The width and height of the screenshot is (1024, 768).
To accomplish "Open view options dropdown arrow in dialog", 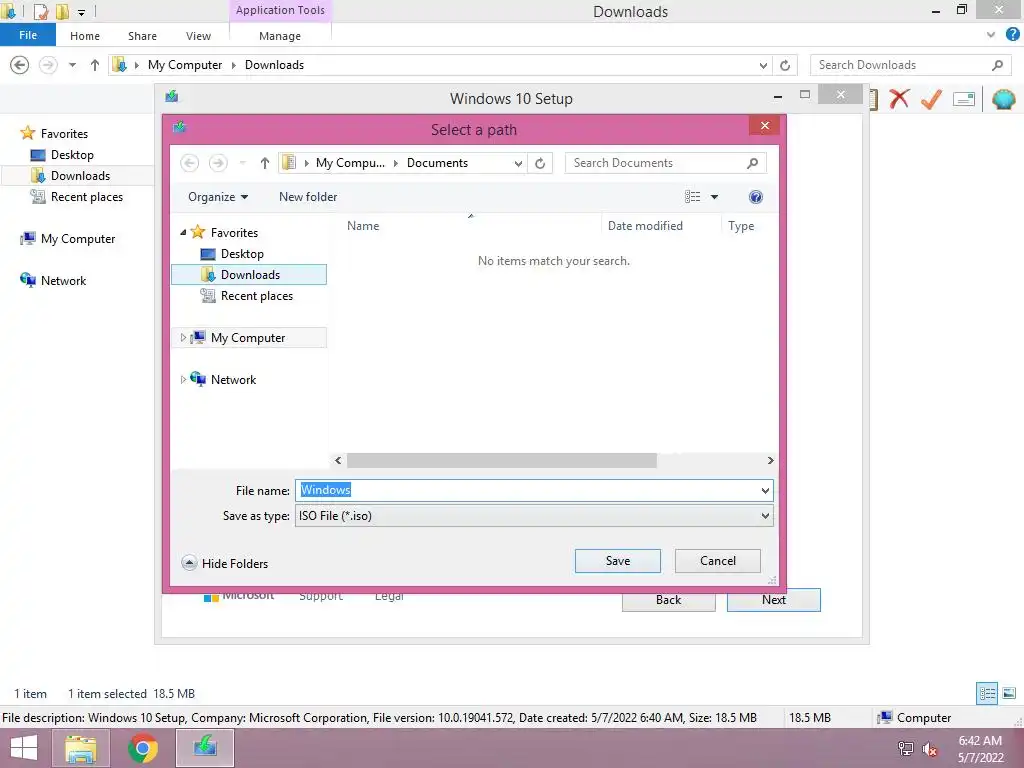I will pyautogui.click(x=714, y=197).
